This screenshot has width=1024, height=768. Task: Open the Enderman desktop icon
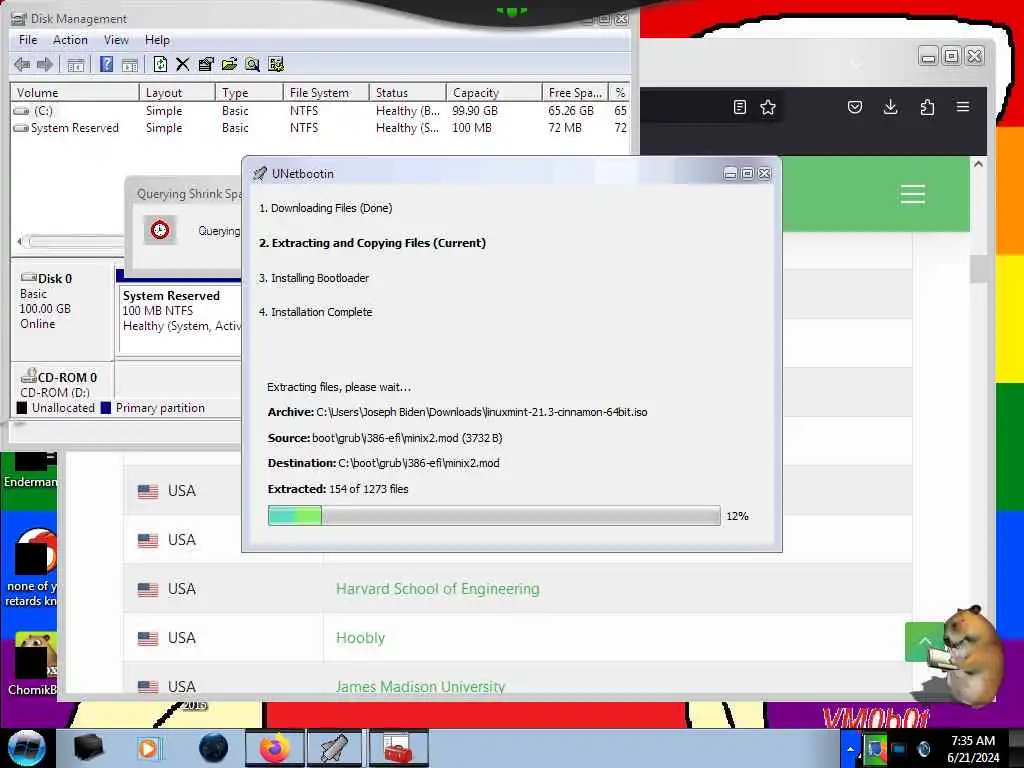coord(29,469)
